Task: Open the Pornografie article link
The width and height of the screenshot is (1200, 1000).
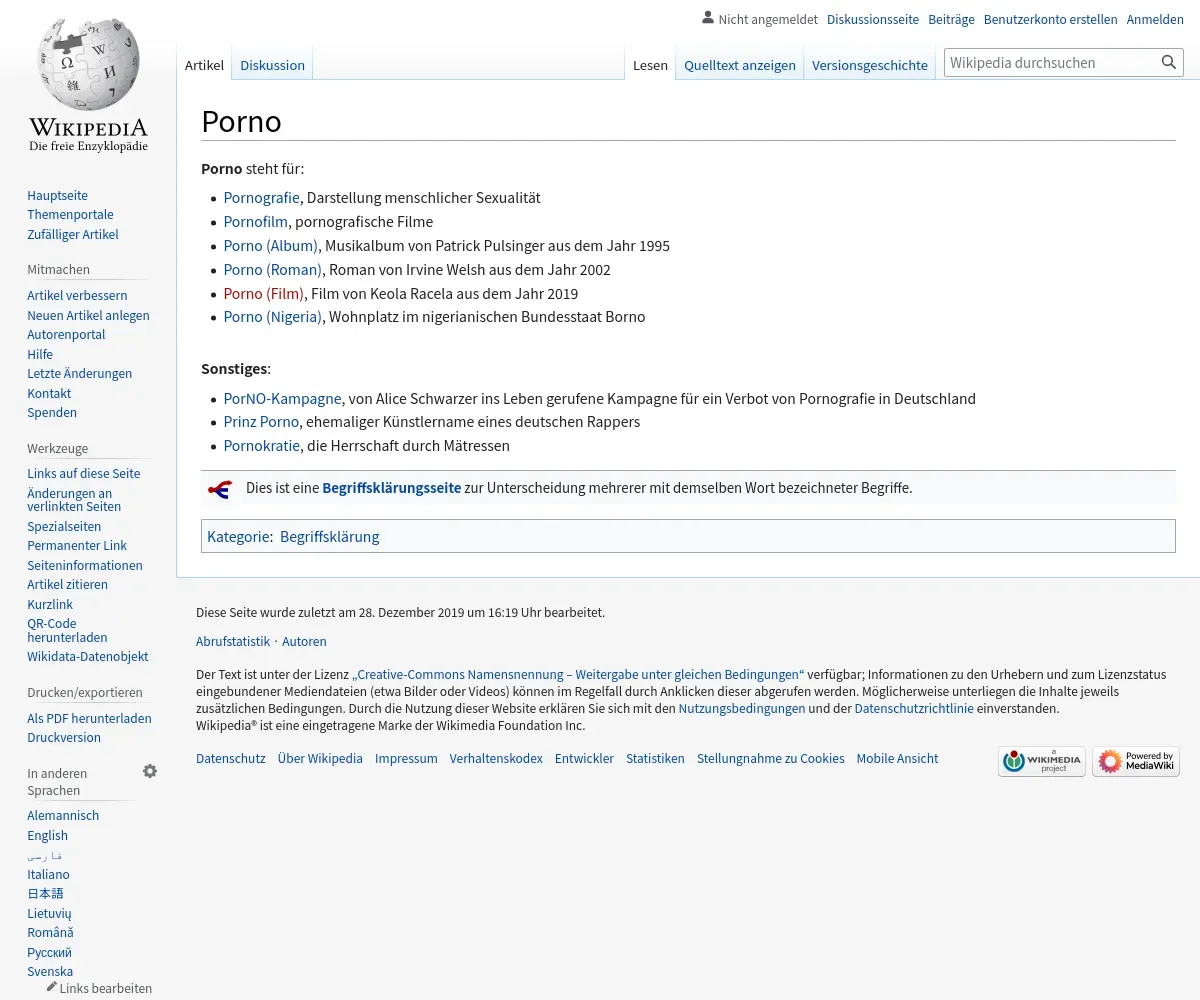Action: pyautogui.click(x=261, y=198)
